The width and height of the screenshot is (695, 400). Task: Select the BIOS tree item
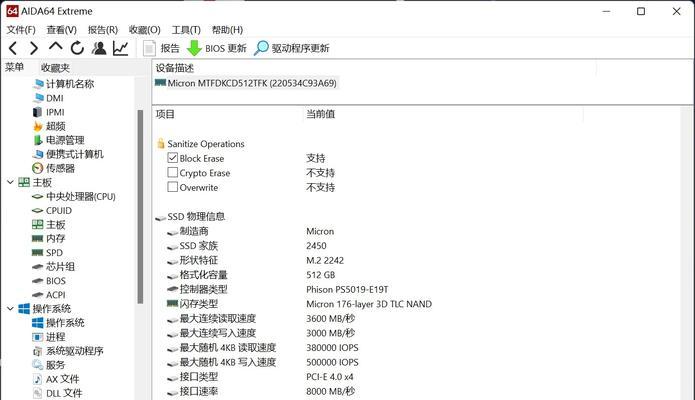56,281
